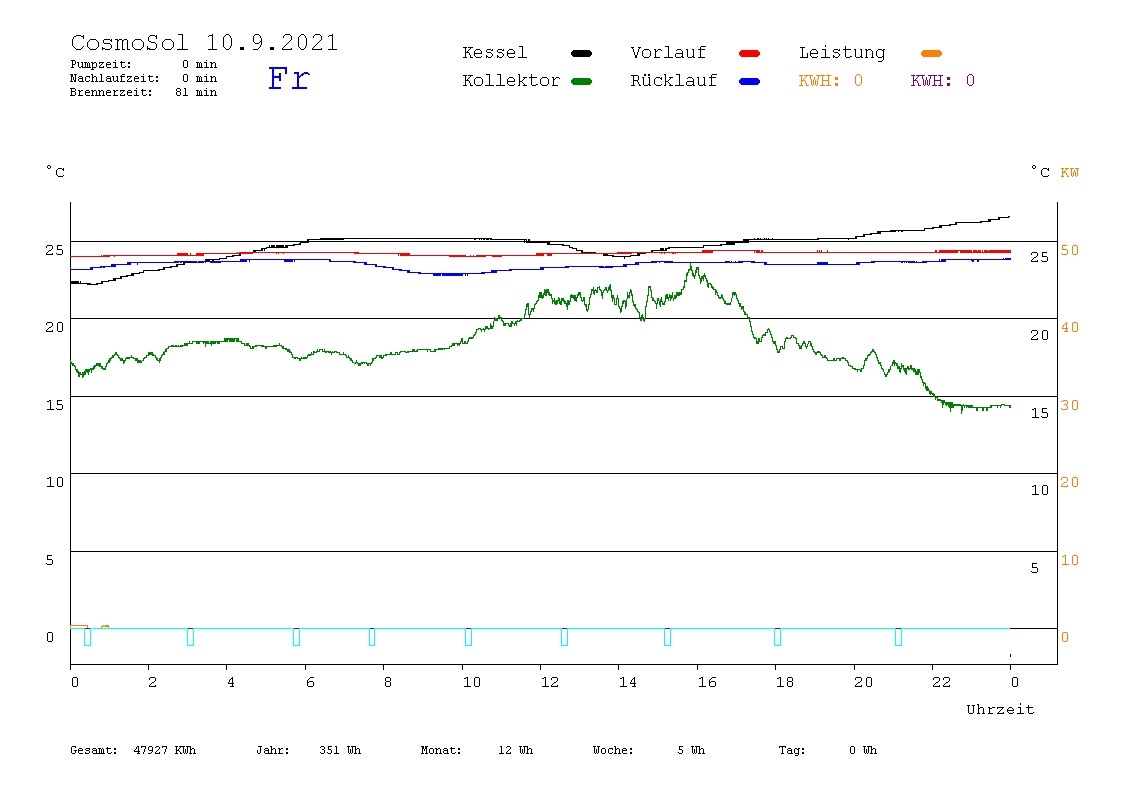Click hour '22' on the time axis
The width and height of the screenshot is (1148, 812).
942,682
